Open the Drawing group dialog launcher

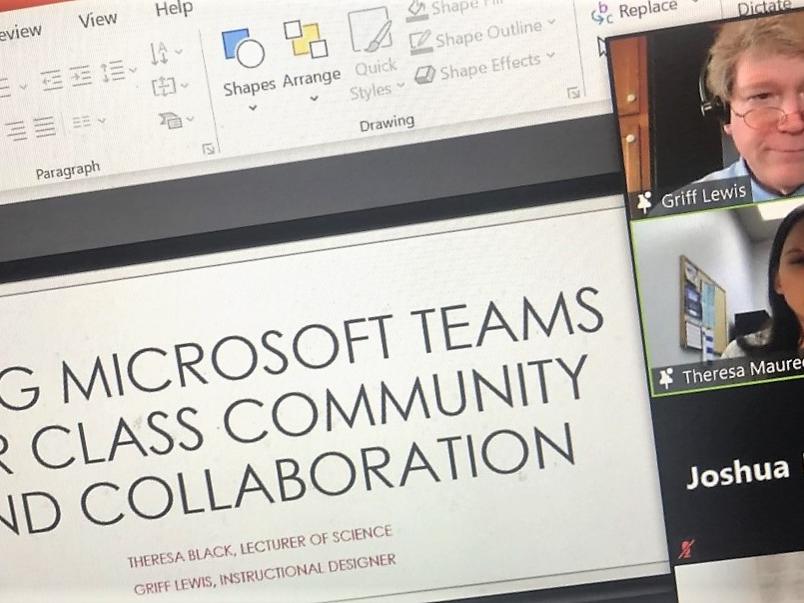point(574,92)
